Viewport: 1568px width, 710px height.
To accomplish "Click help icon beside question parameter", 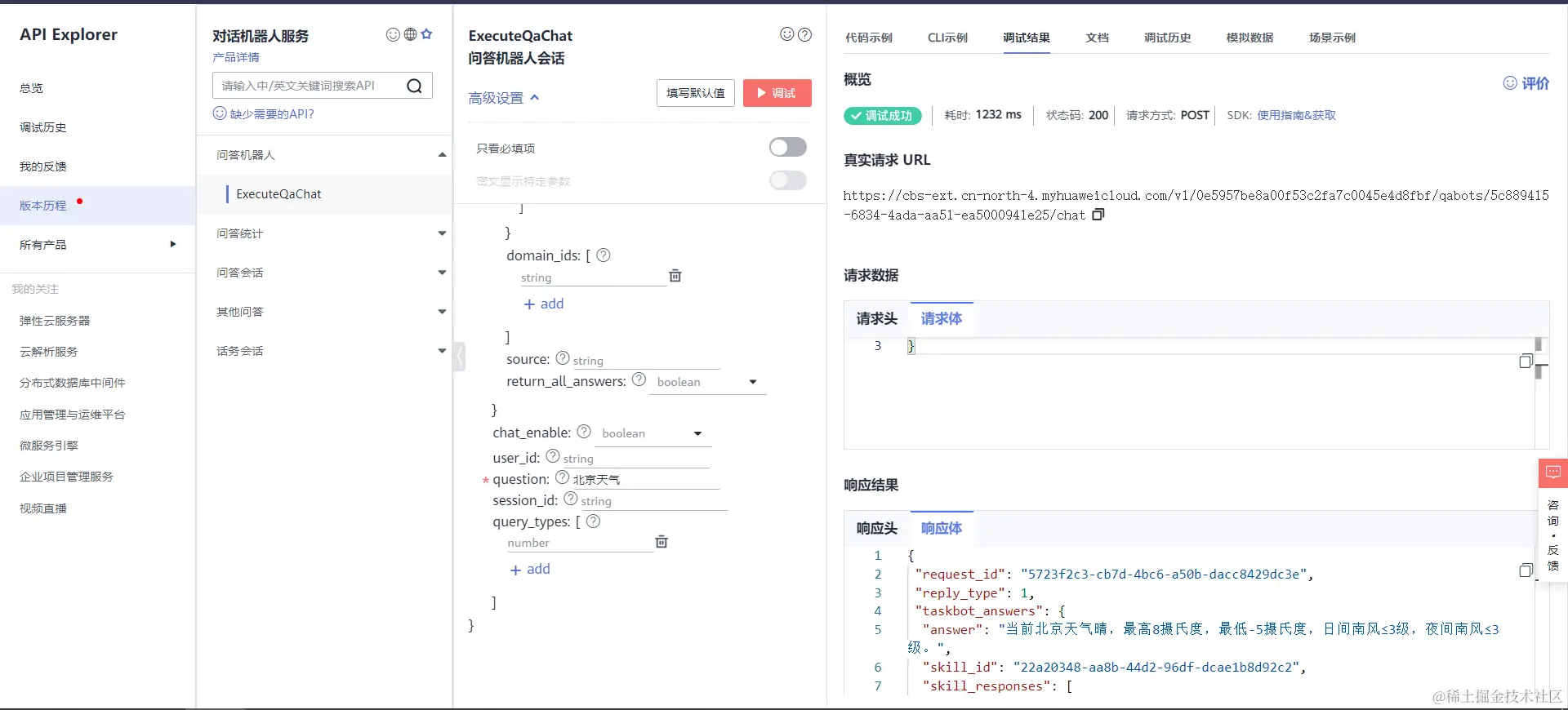I will pyautogui.click(x=563, y=477).
